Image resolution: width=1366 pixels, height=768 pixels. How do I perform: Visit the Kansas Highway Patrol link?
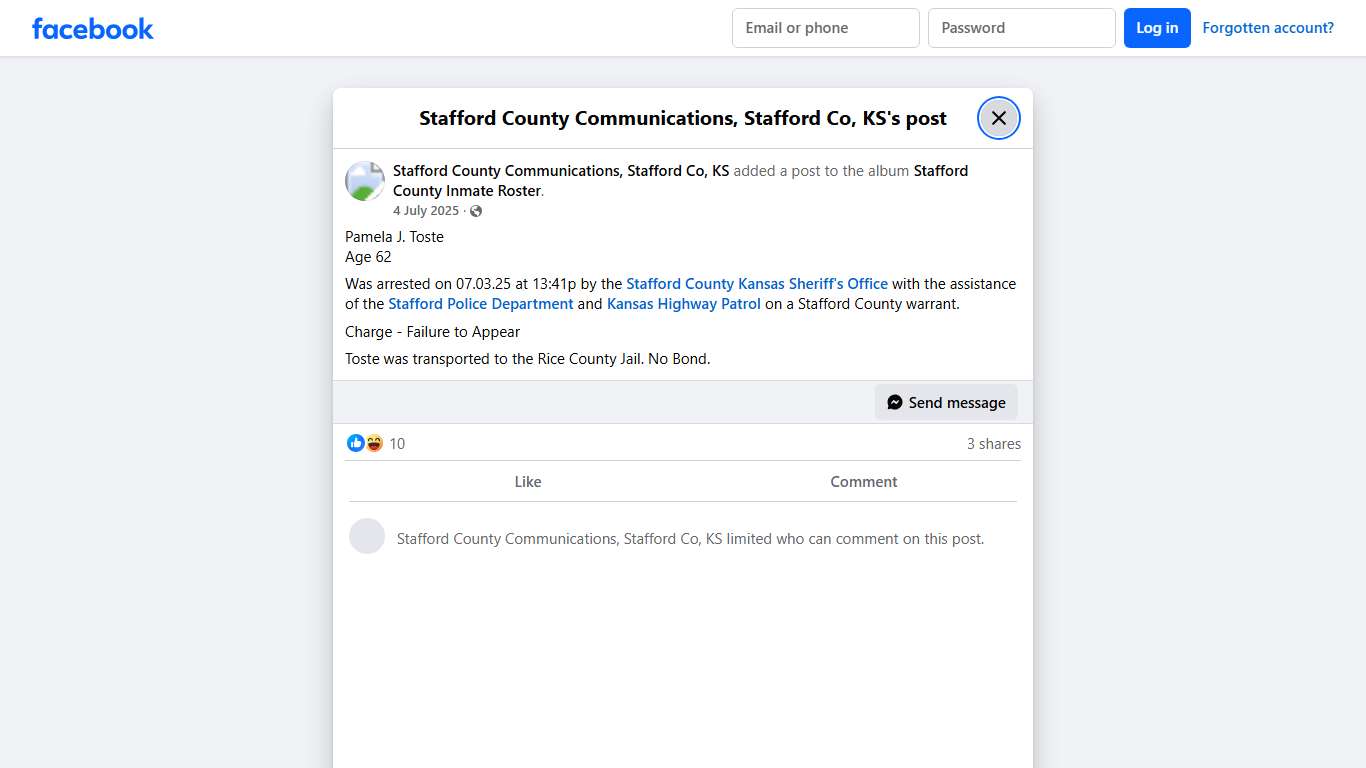(x=684, y=304)
